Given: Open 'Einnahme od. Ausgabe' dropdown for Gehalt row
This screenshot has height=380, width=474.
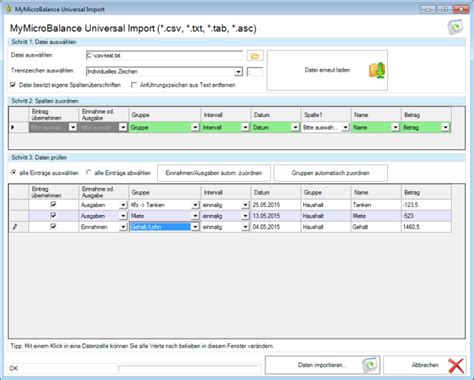Looking at the screenshot, I should [123, 227].
